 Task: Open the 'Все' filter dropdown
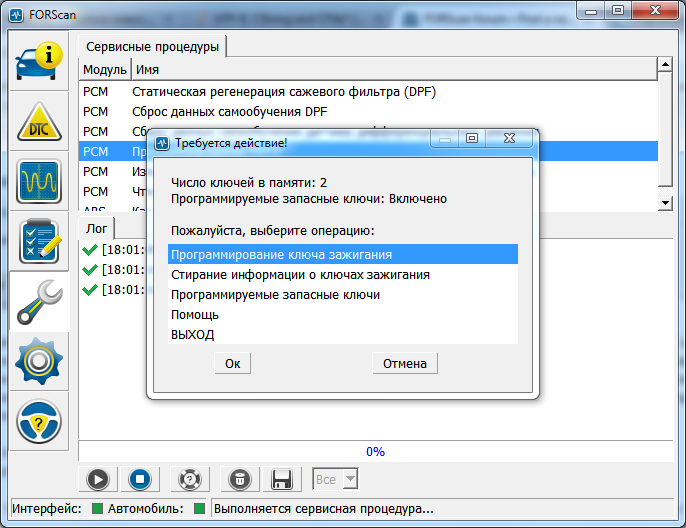click(335, 479)
